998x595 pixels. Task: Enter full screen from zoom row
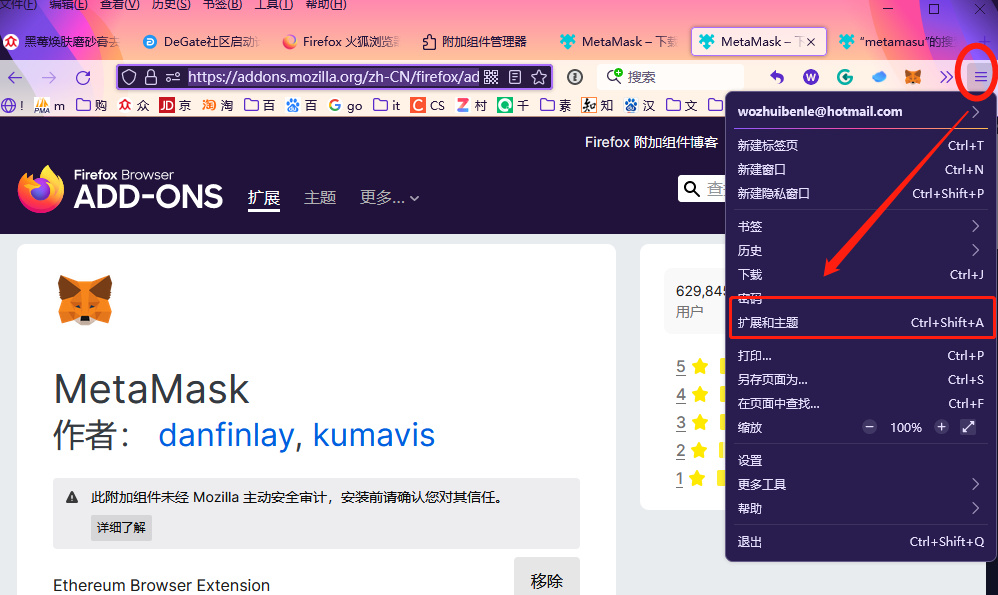pyautogui.click(x=968, y=427)
